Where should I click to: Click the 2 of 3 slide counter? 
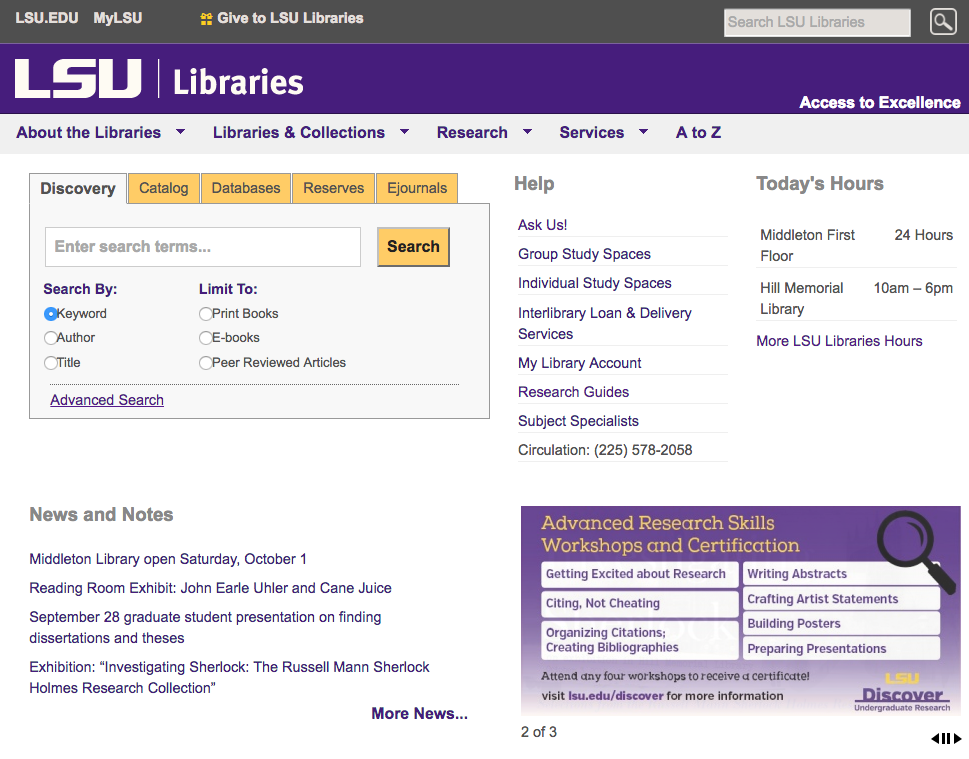point(539,732)
